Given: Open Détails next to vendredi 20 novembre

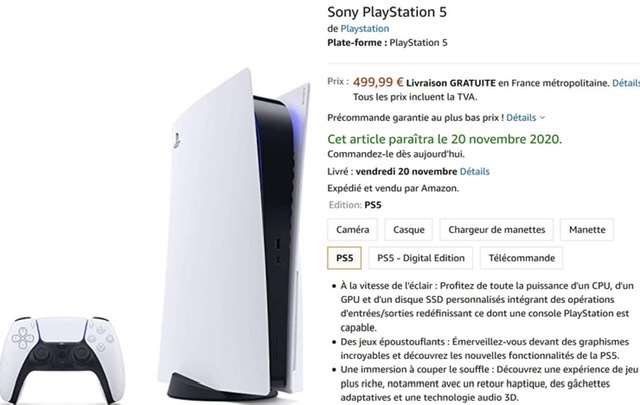Looking at the screenshot, I should click(475, 171).
